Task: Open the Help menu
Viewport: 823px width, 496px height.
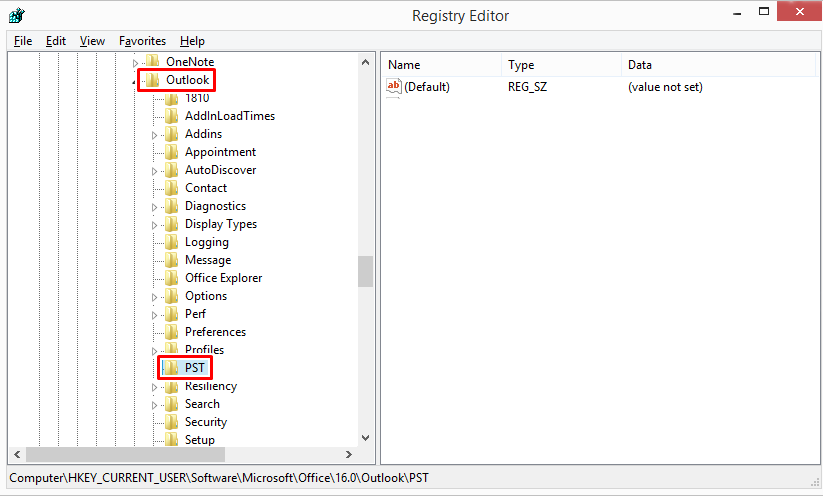Action: [192, 41]
